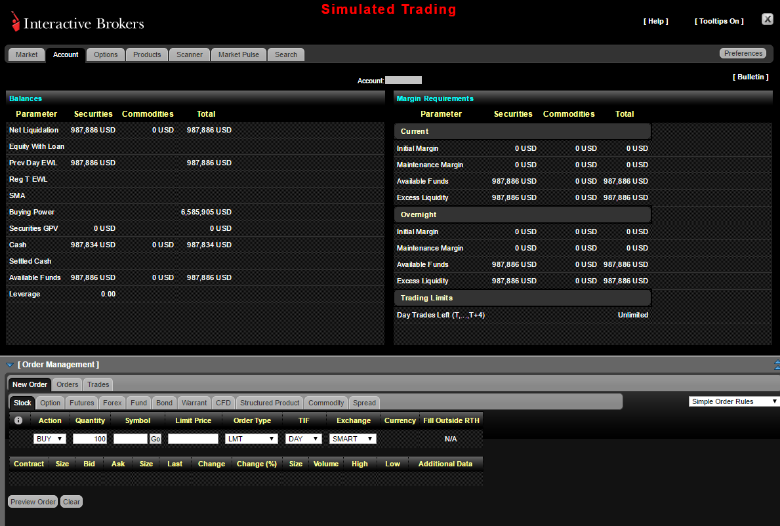Viewport: 780px width, 526px height.
Task: Select the Commodity instrument tab
Action: click(326, 403)
